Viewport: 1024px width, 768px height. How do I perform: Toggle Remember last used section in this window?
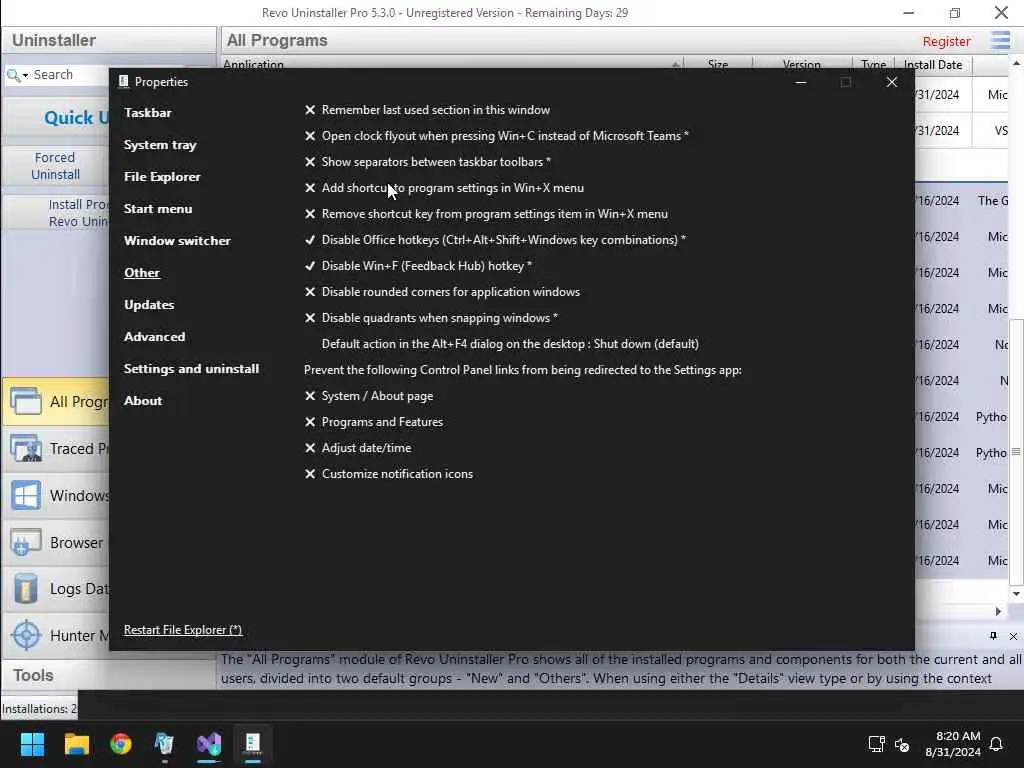pyautogui.click(x=427, y=110)
